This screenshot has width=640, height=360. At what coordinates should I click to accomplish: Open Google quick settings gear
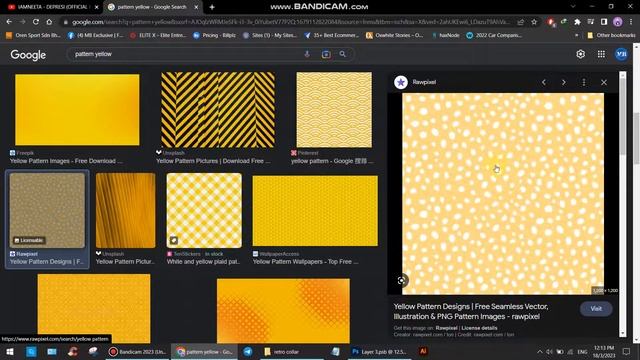(x=580, y=54)
